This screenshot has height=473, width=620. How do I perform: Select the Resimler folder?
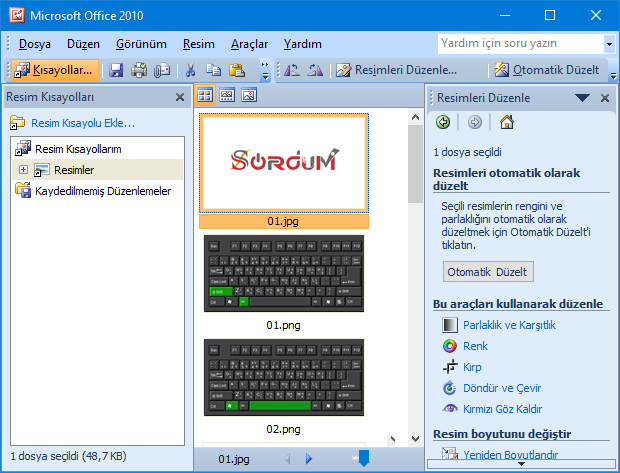(74, 170)
